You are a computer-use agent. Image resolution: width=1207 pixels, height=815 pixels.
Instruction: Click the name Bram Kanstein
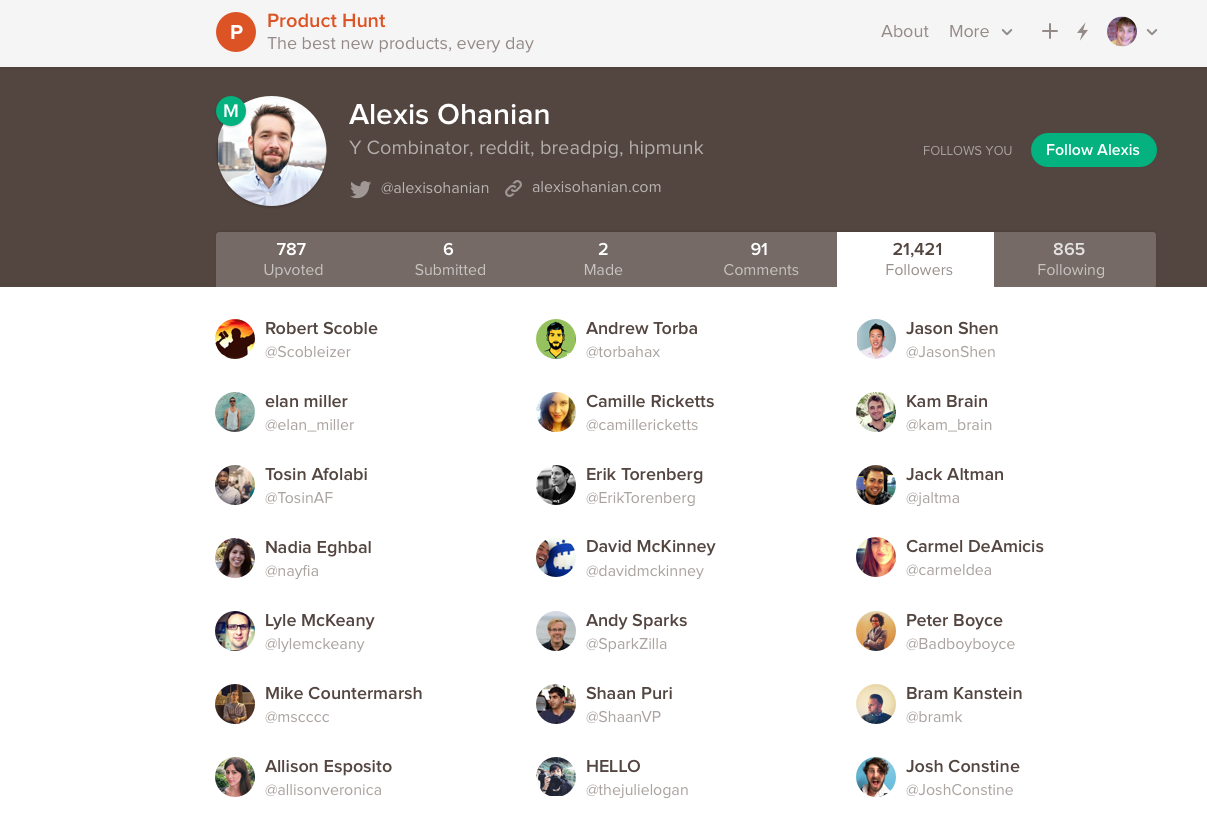[964, 693]
